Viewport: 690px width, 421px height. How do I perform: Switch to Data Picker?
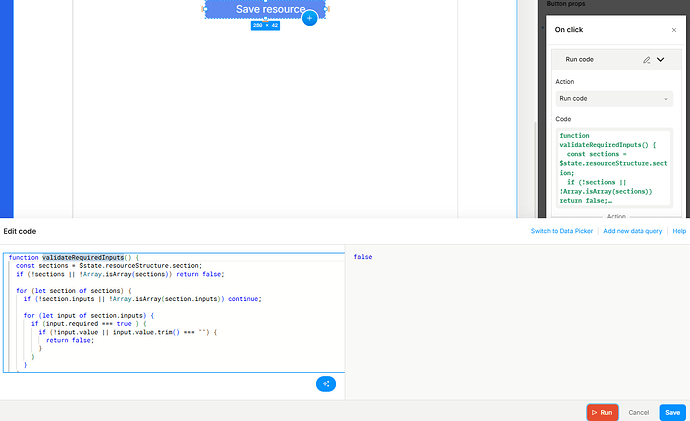[x=562, y=231]
